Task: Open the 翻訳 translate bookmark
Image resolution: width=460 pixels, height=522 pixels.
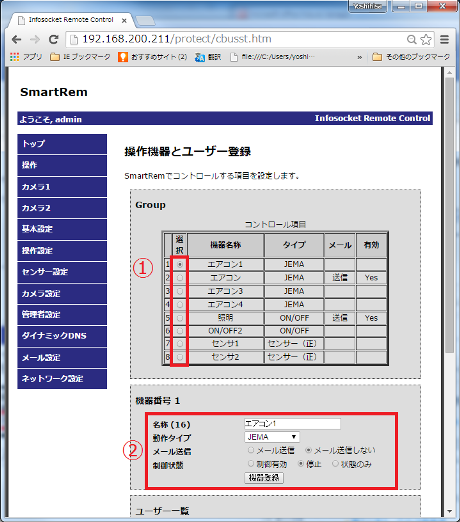Action: coord(208,57)
